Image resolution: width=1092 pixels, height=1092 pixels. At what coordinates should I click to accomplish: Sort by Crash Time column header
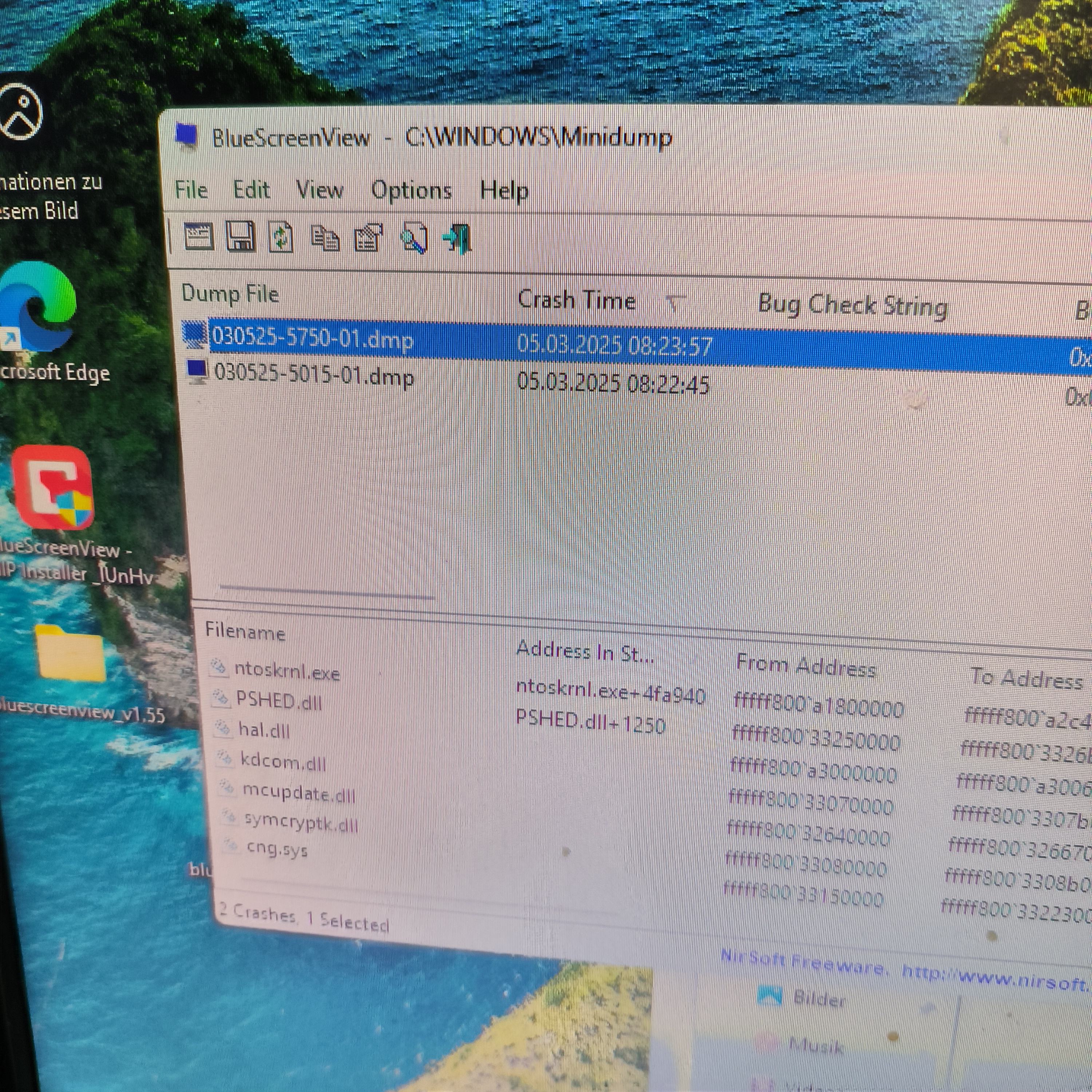click(x=577, y=300)
